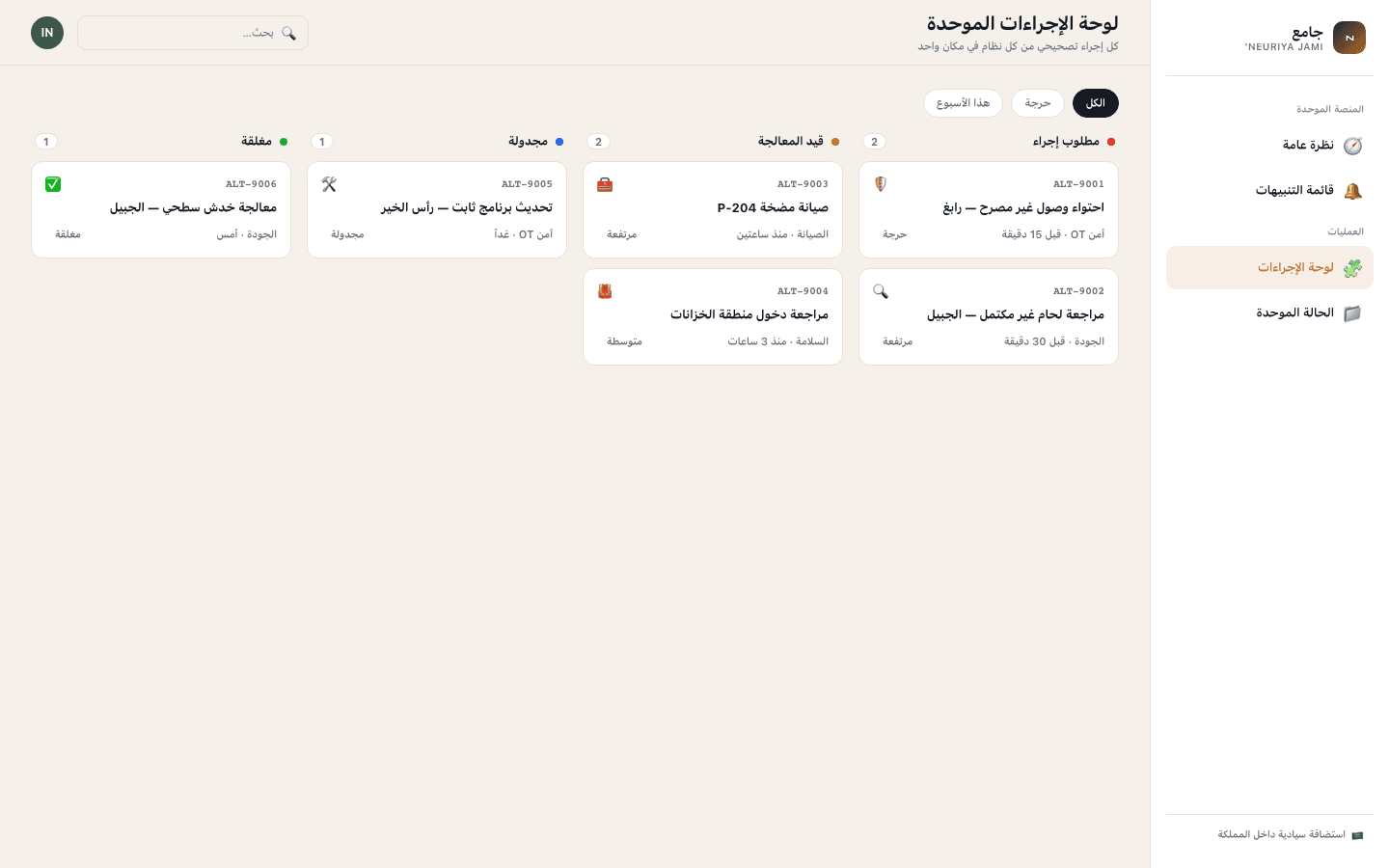
Task: Click the مجدولة status label on ALT-9005
Action: (x=347, y=234)
